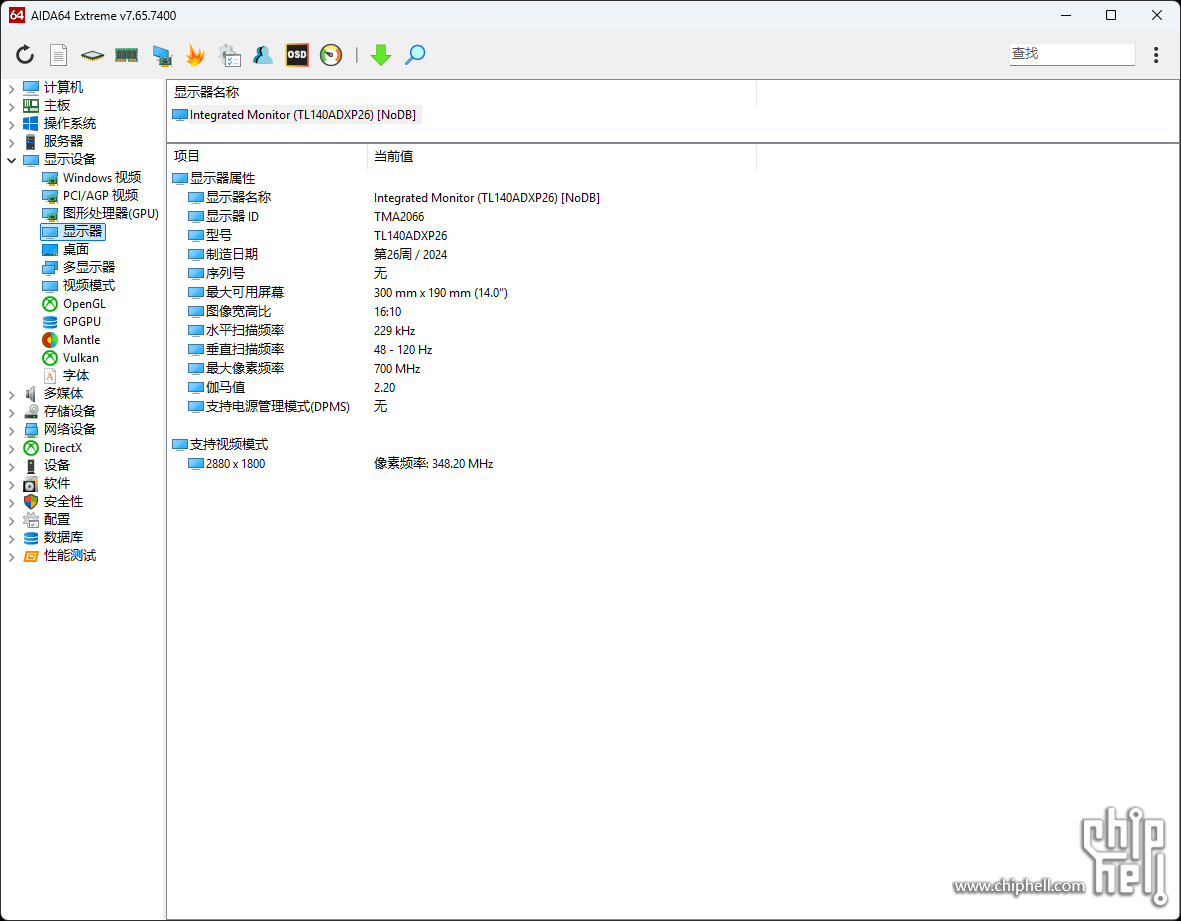
Task: Click the green download update arrow
Action: [381, 54]
